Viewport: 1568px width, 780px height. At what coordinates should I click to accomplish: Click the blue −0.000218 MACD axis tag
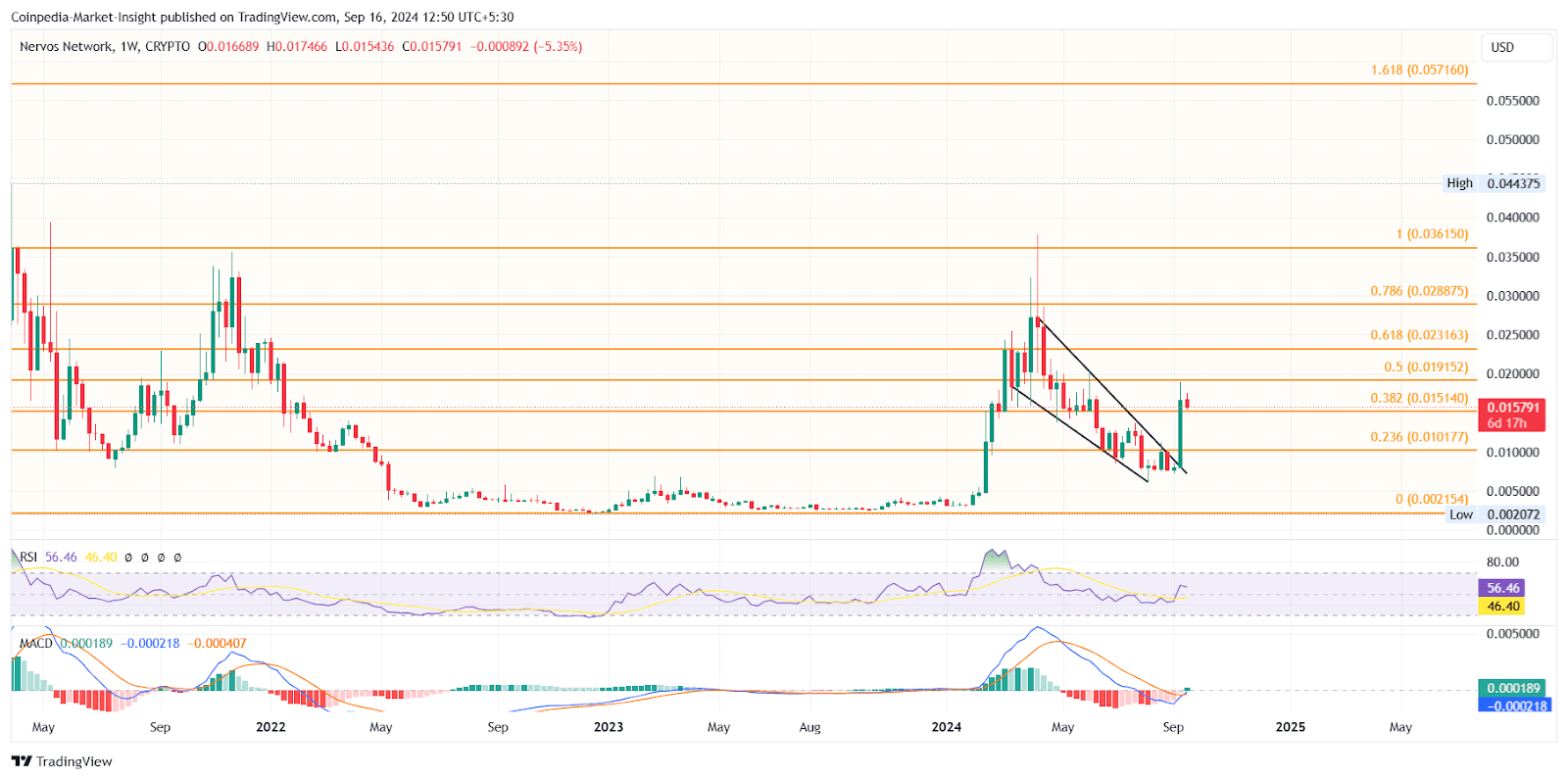pyautogui.click(x=1516, y=706)
